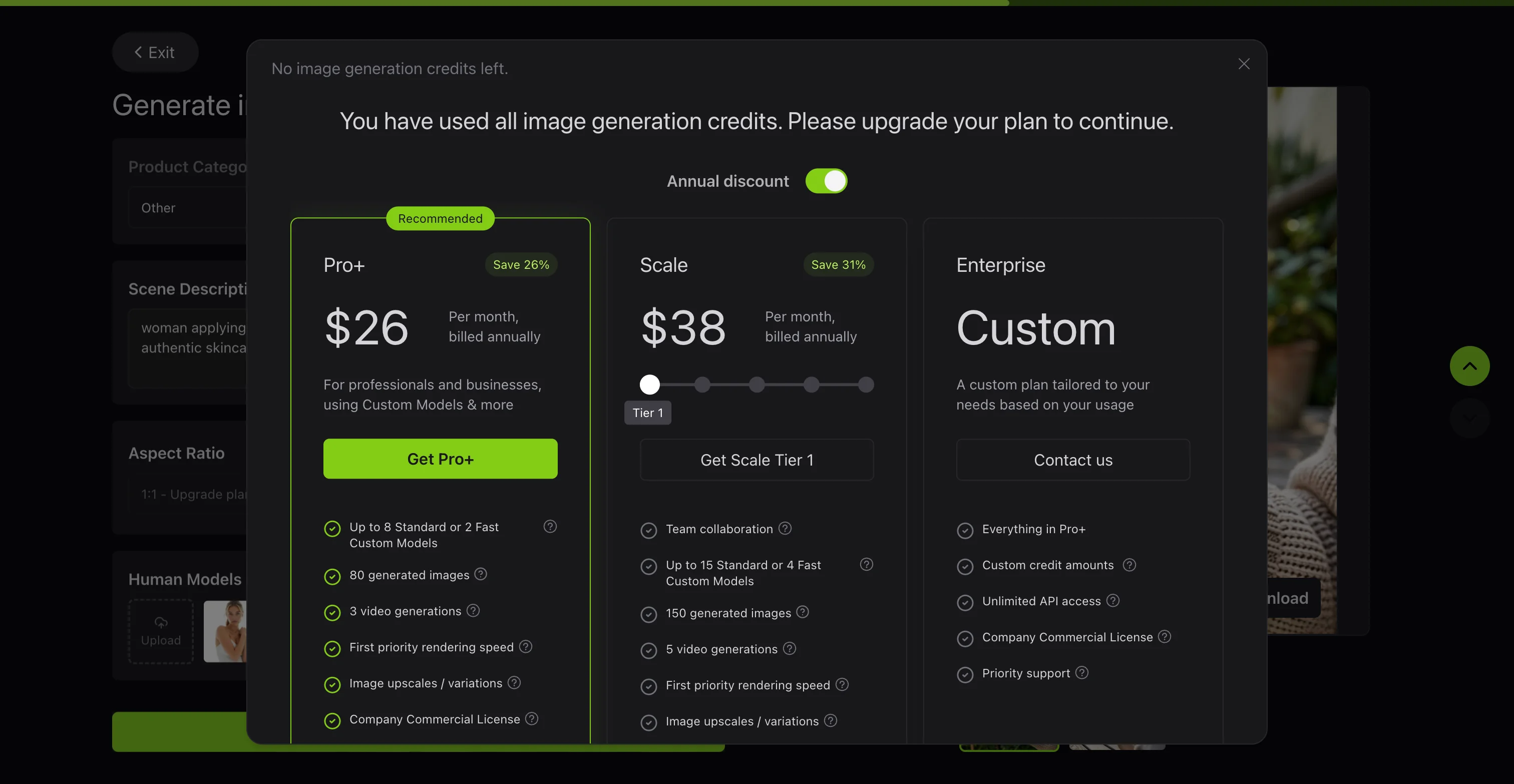Click the green scroll-up arrow button
This screenshot has height=784, width=1514.
[x=1469, y=365]
